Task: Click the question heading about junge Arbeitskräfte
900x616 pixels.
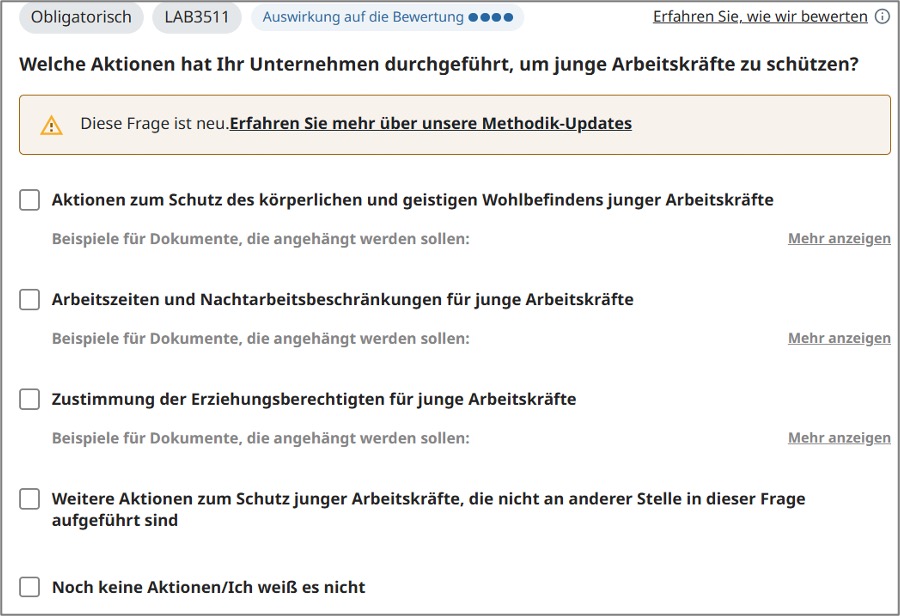Action: pyautogui.click(x=438, y=65)
